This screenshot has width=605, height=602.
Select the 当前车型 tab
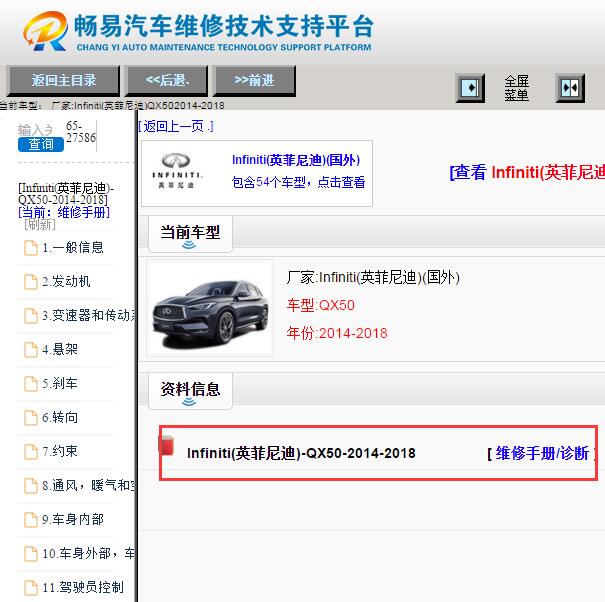[x=190, y=234]
